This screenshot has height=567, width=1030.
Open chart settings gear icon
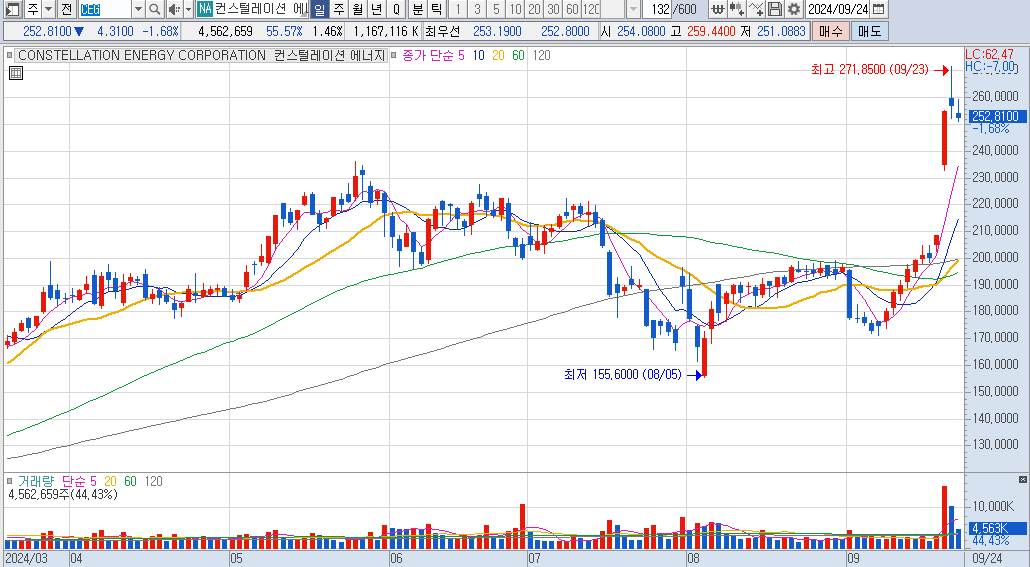[794, 9]
